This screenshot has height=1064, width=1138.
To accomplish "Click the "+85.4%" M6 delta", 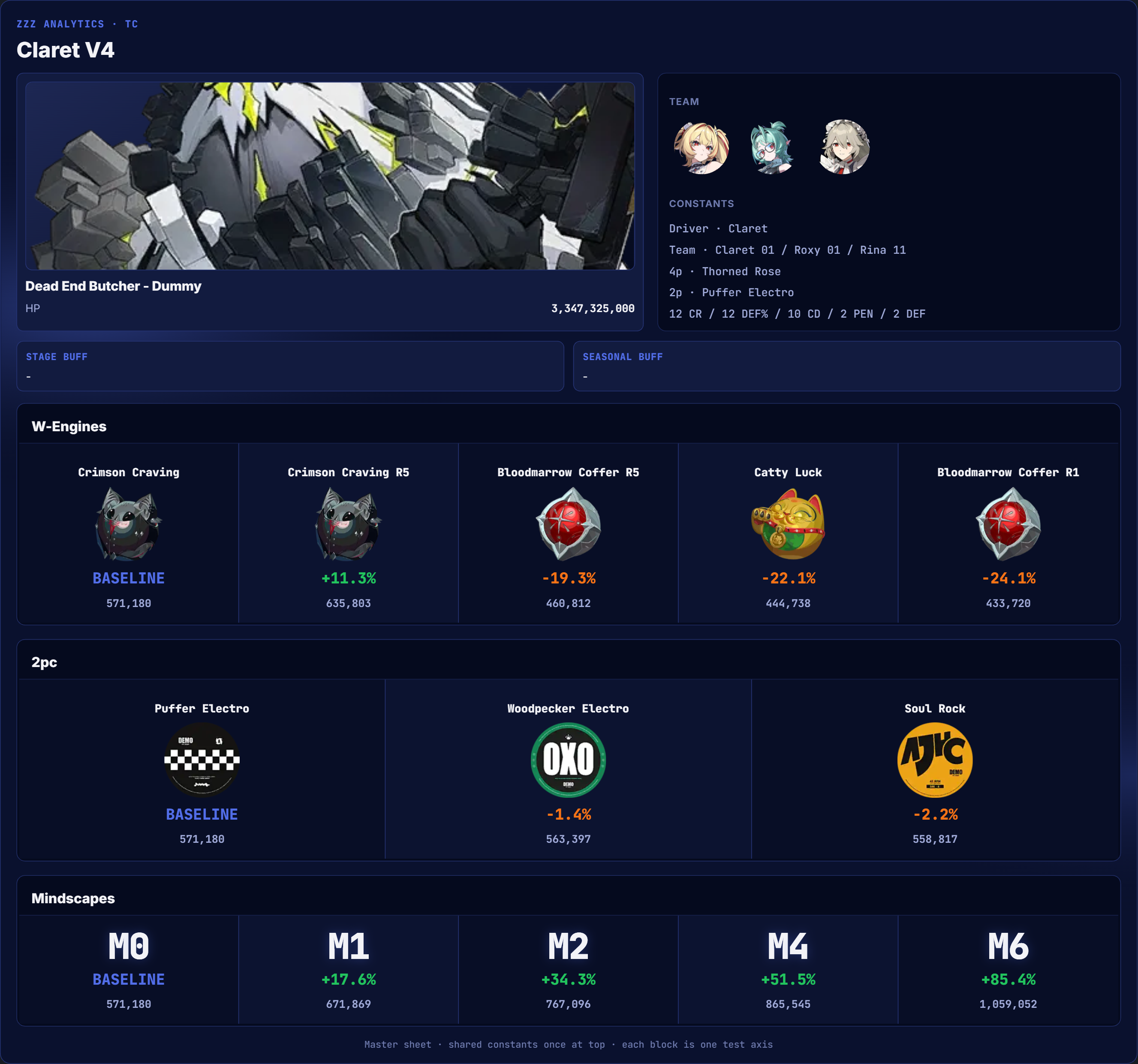I will [1008, 979].
